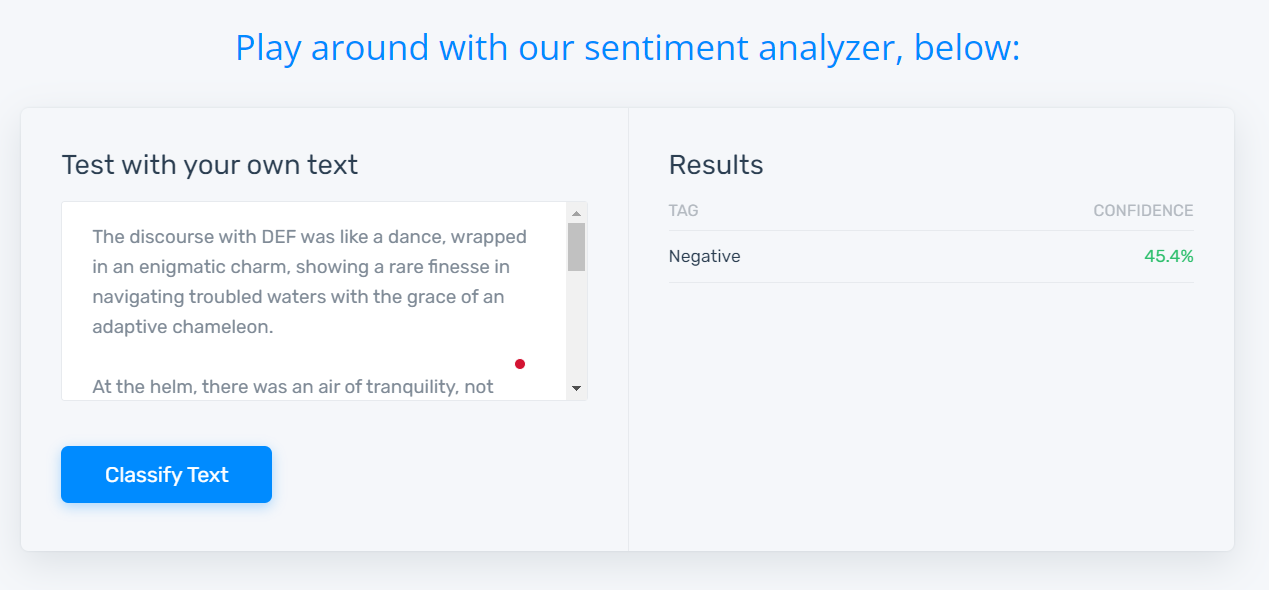Click the Results panel heading
This screenshot has width=1269, height=590.
click(716, 165)
